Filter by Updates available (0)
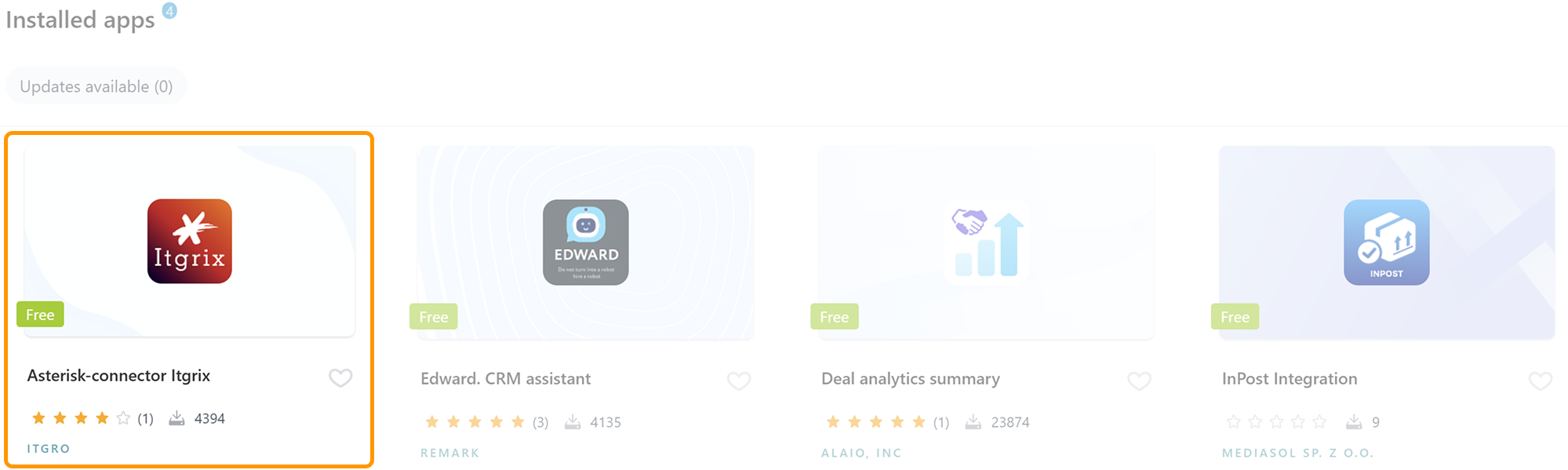This screenshot has height=470, width=1568. click(96, 86)
